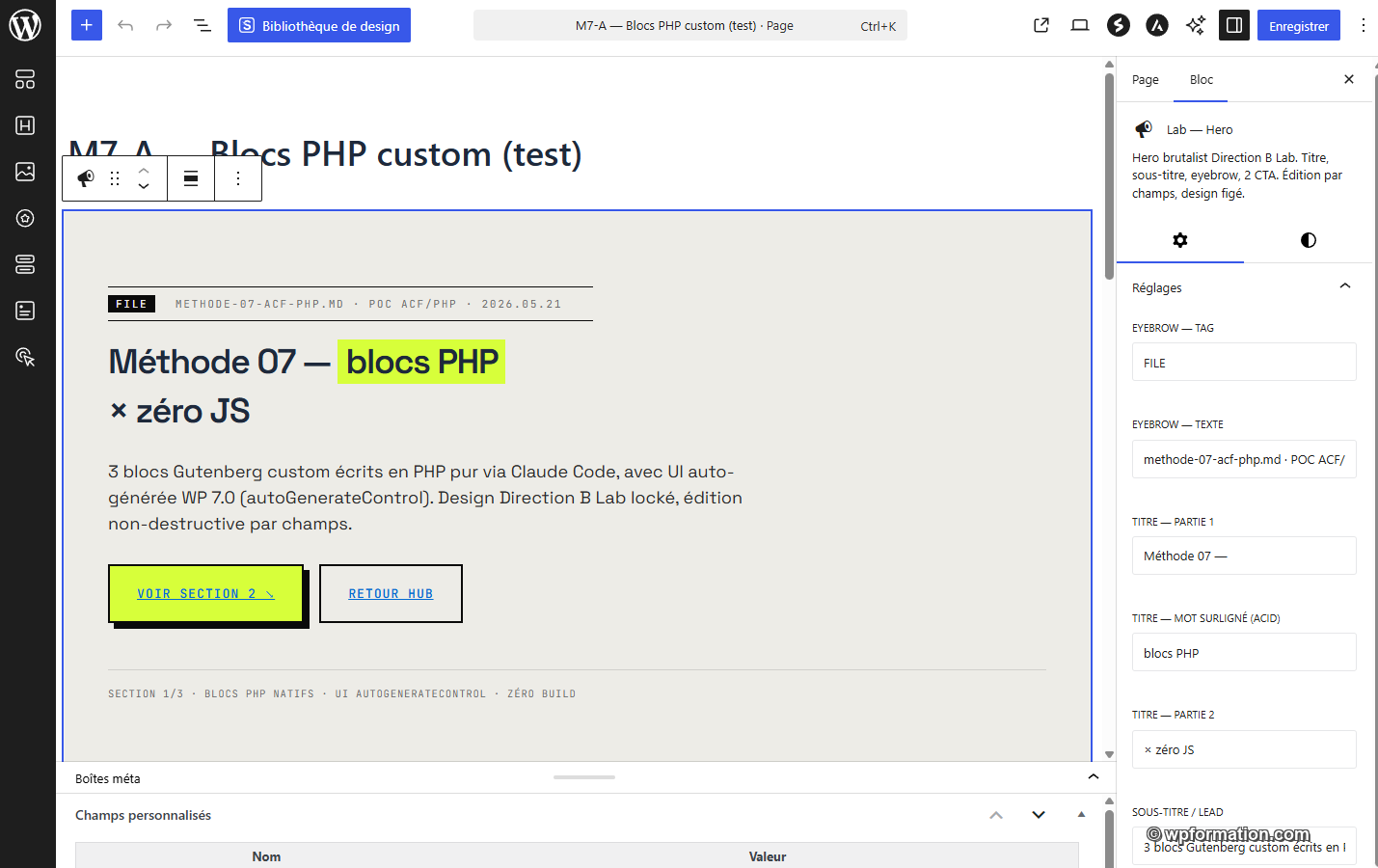Click the SECTION 1/3 footer line

(x=342, y=693)
